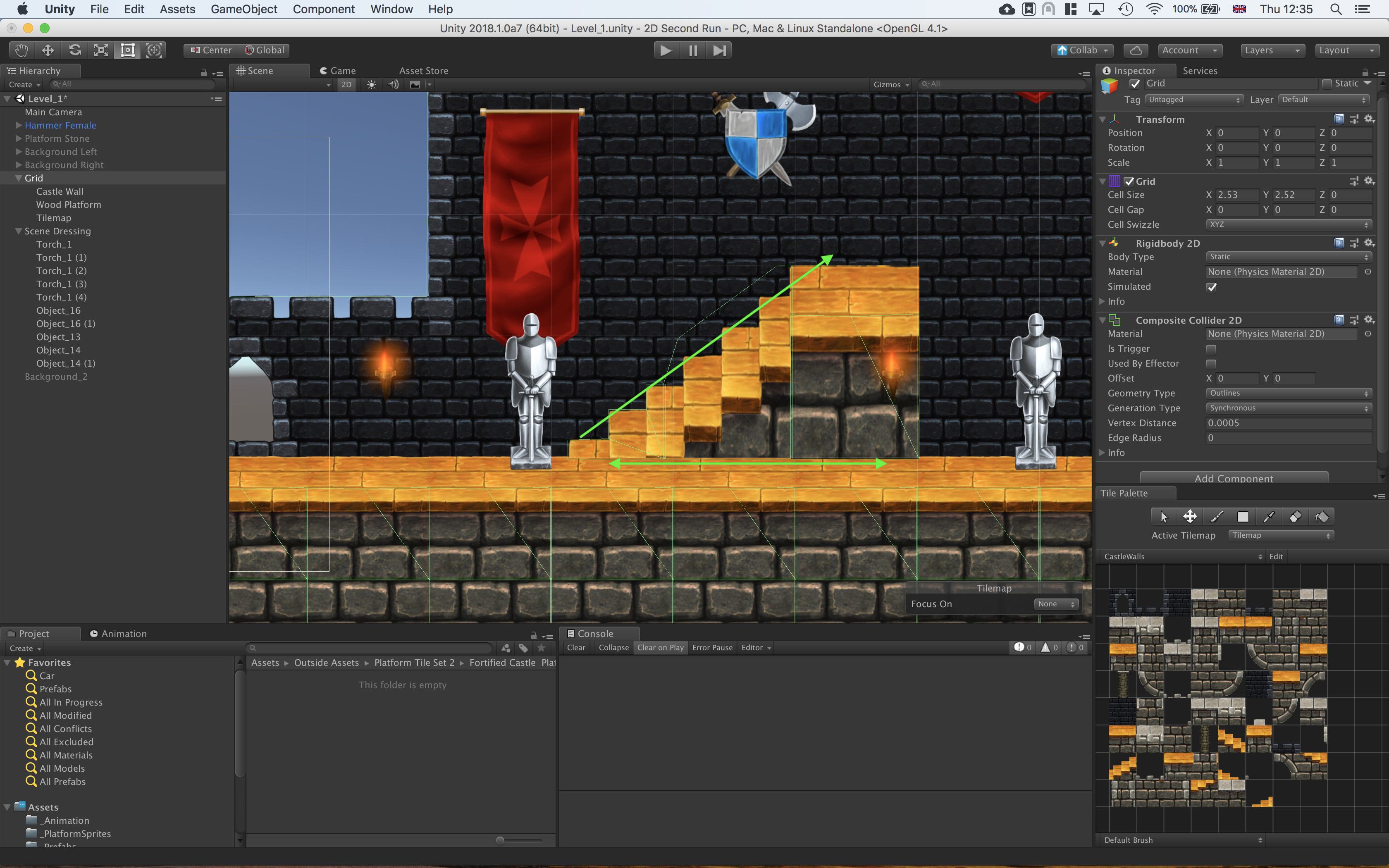The height and width of the screenshot is (868, 1389).
Task: Switch to the Asset Store tab
Action: [x=423, y=70]
